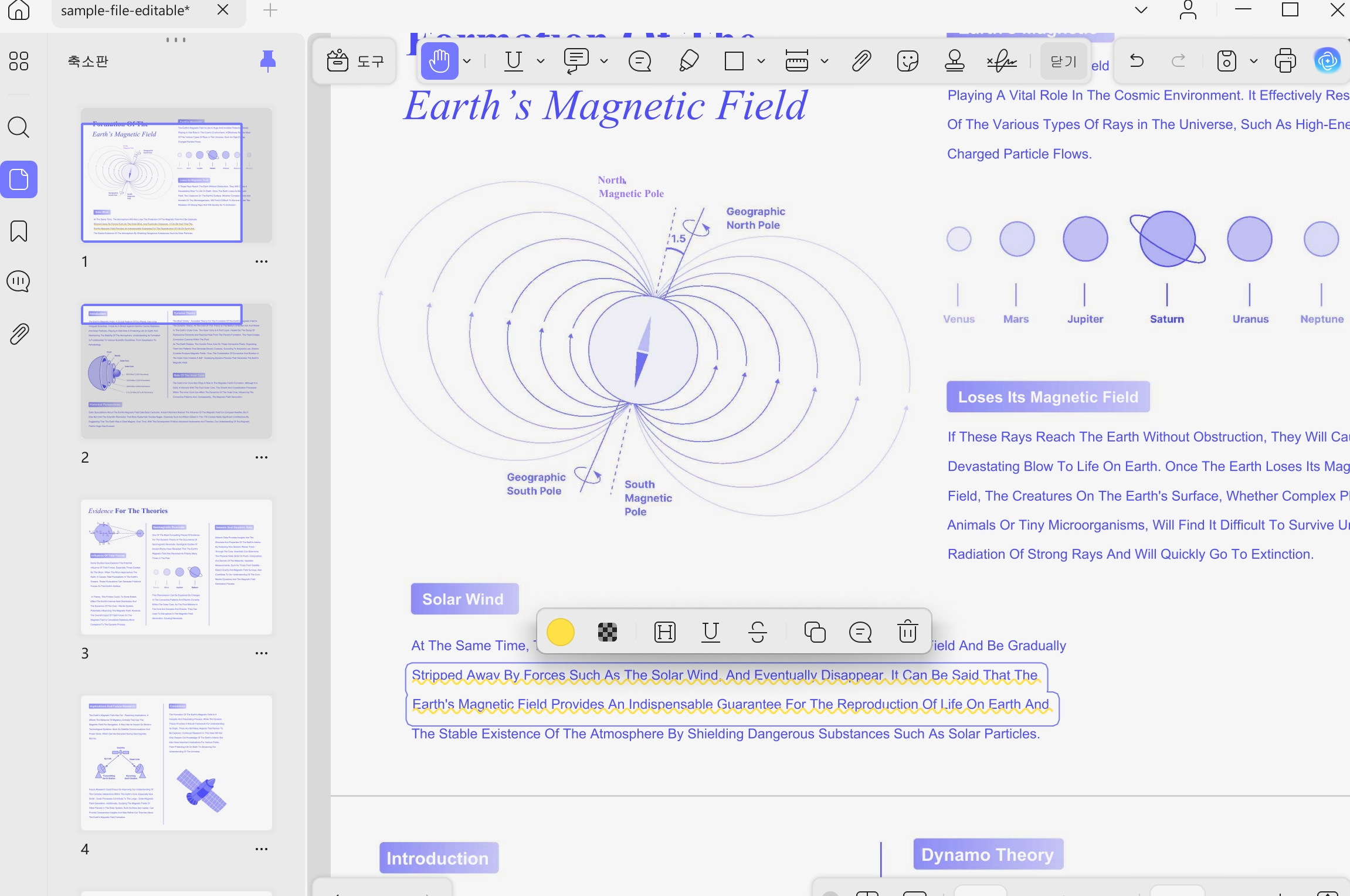The image size is (1350, 896).
Task: Apply strikethrough from the floating toolbar
Action: (758, 632)
